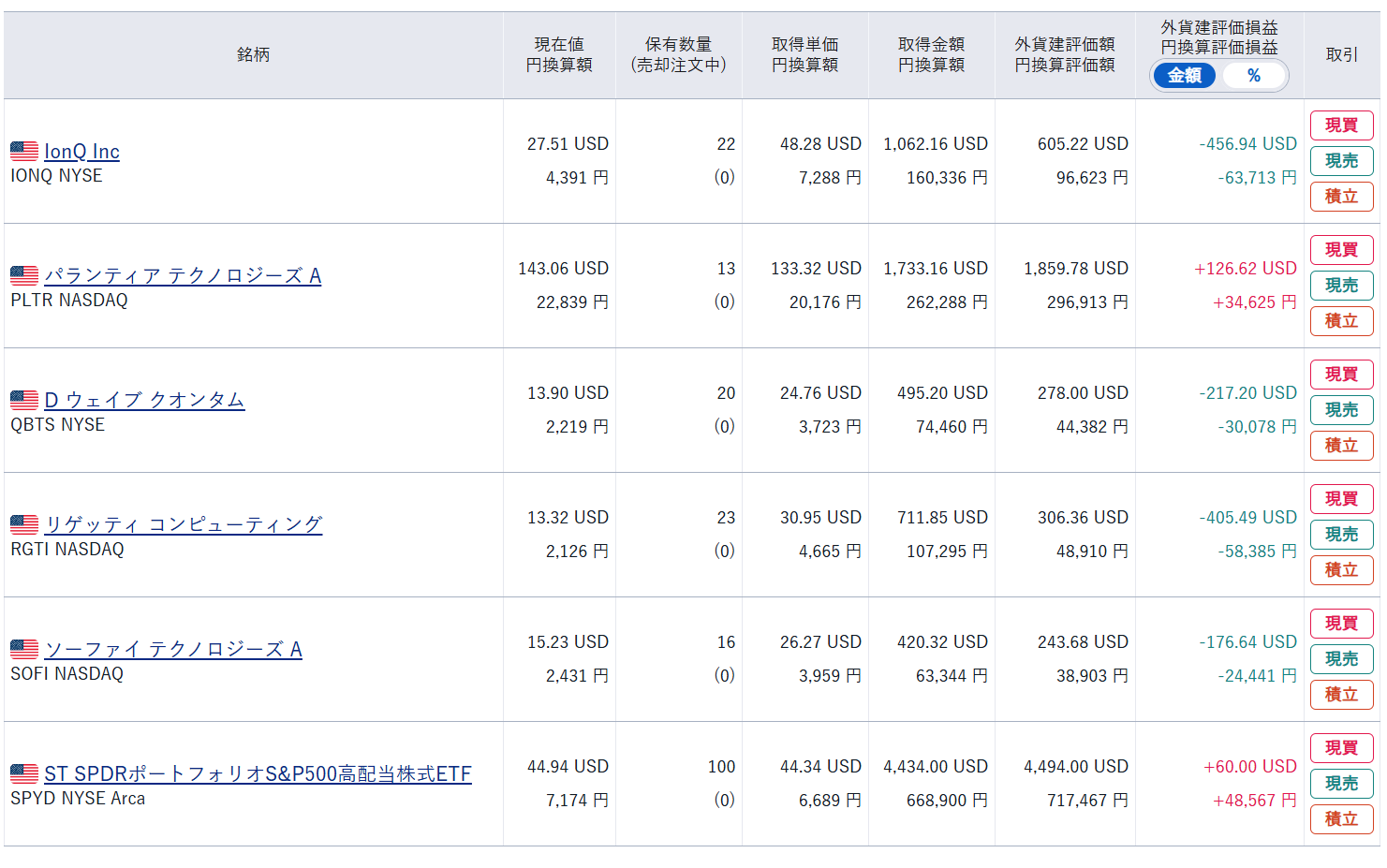Open リゲッティ コンピューティング stock link
This screenshot has height=868, width=1387.
tap(184, 525)
